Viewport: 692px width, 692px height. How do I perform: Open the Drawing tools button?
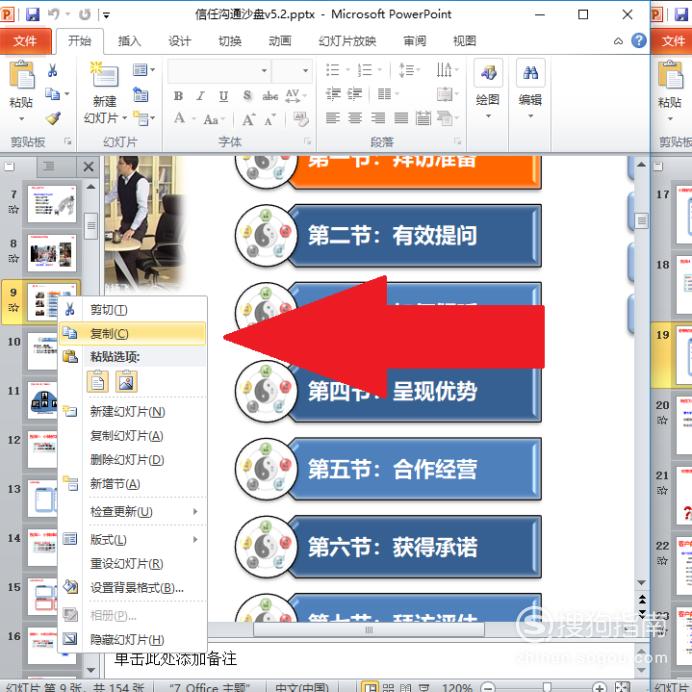(x=488, y=88)
